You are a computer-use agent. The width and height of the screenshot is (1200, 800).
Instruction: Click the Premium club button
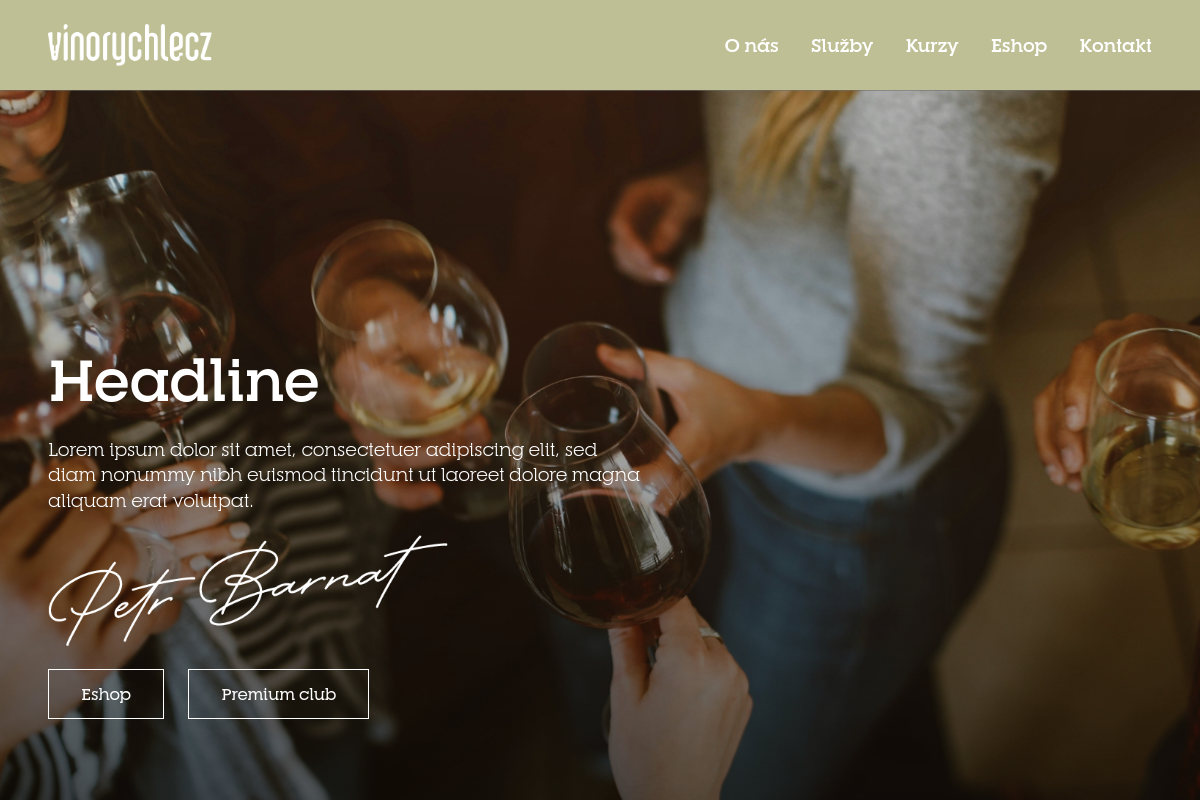[278, 694]
